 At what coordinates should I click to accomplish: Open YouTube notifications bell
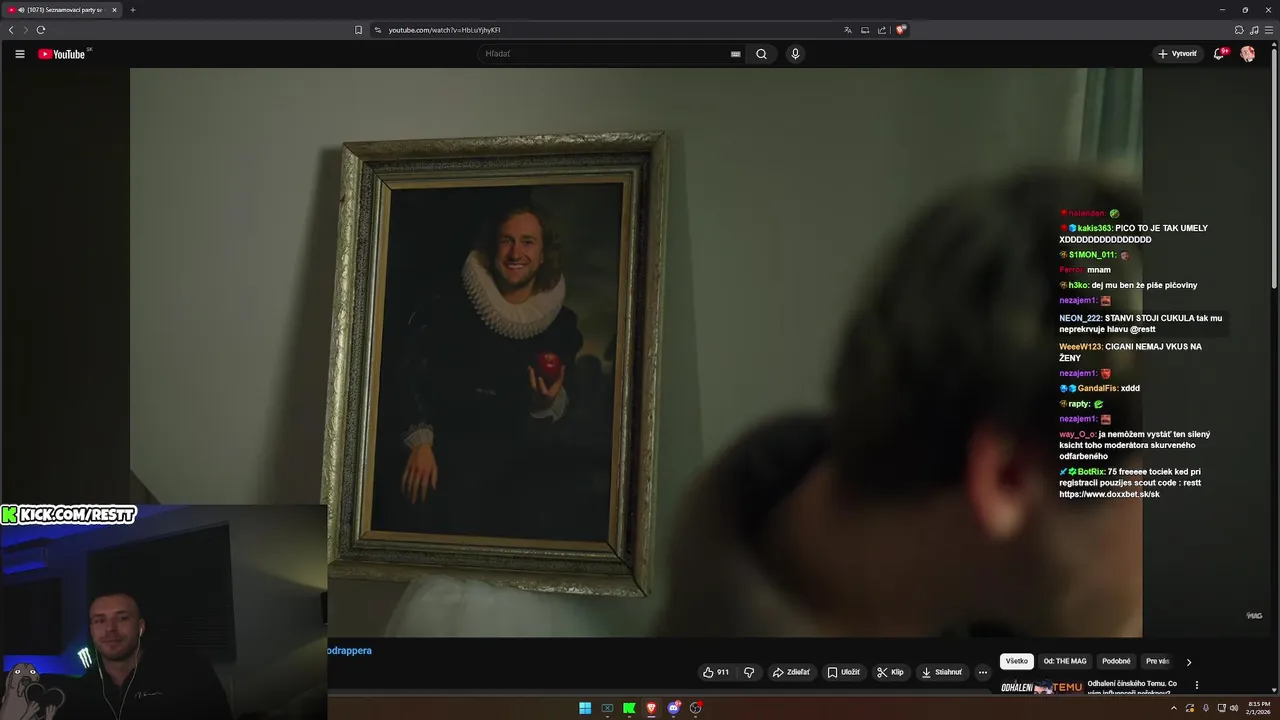click(1219, 54)
